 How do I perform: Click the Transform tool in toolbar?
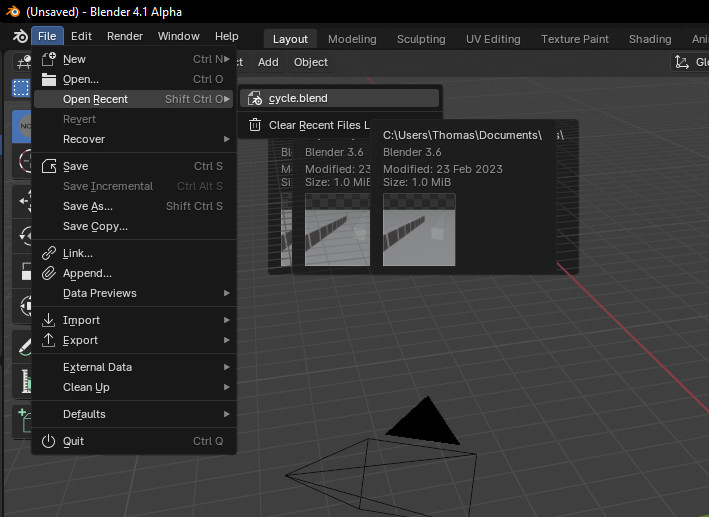22,305
